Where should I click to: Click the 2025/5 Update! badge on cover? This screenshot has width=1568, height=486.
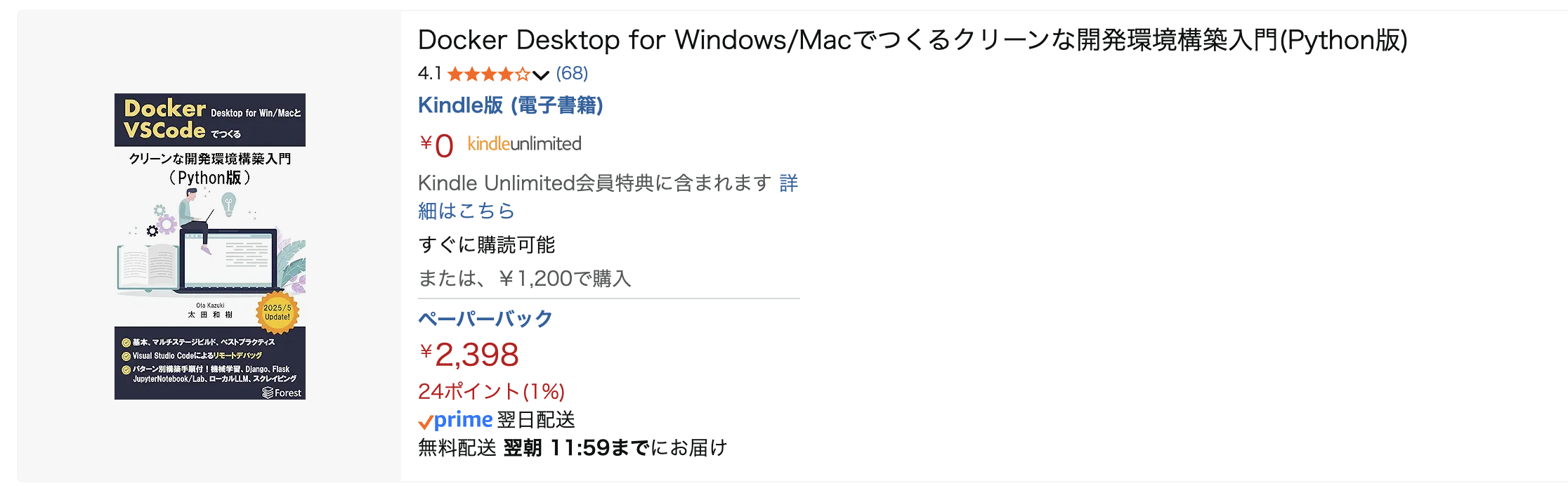277,313
